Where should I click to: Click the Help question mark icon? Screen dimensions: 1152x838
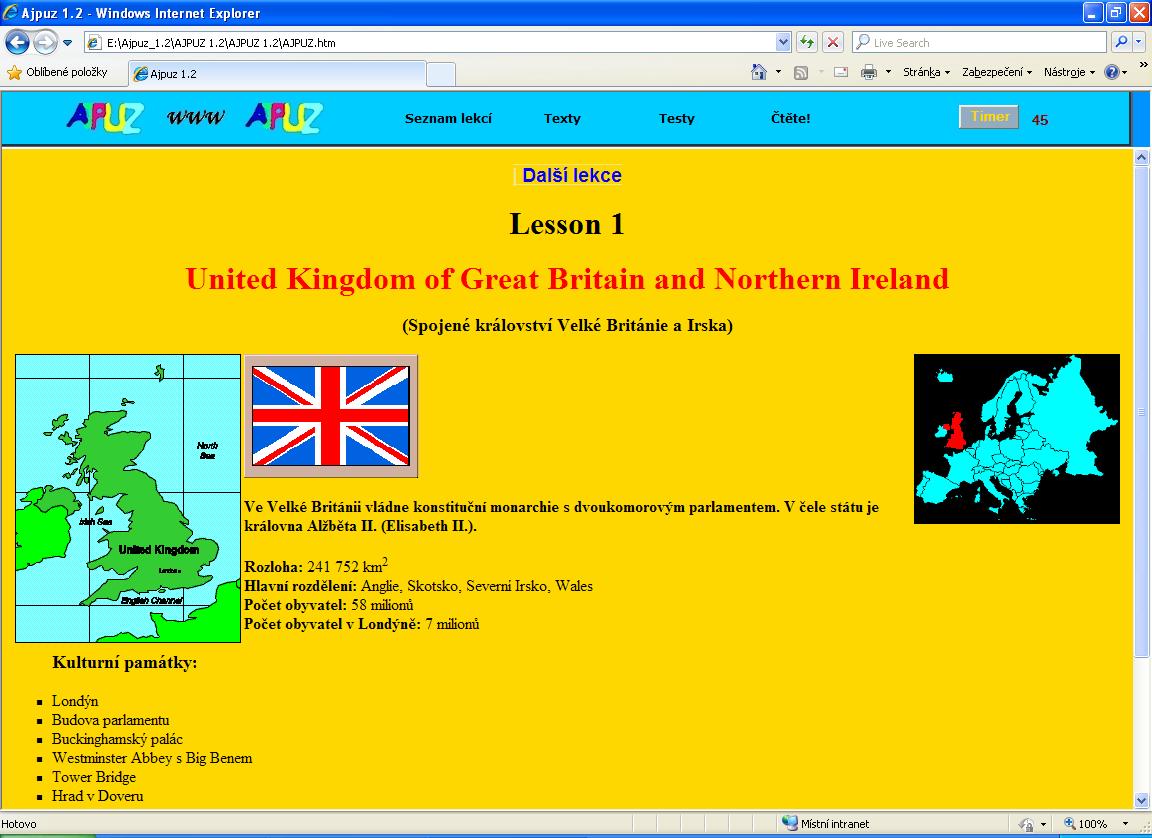point(1112,72)
